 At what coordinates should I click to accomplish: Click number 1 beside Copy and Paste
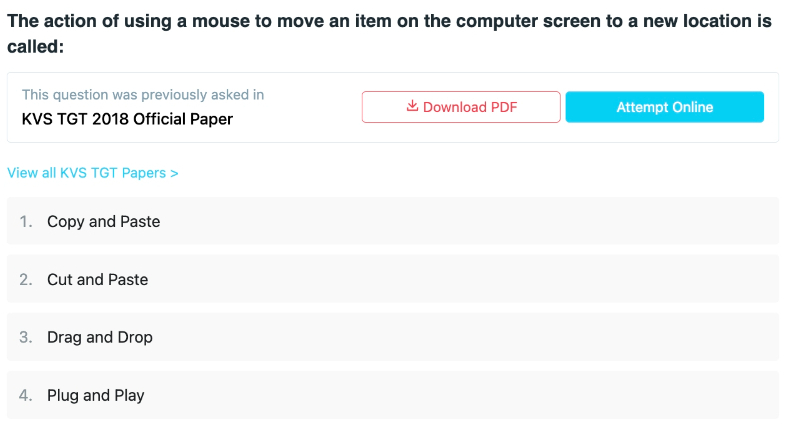pyautogui.click(x=26, y=222)
